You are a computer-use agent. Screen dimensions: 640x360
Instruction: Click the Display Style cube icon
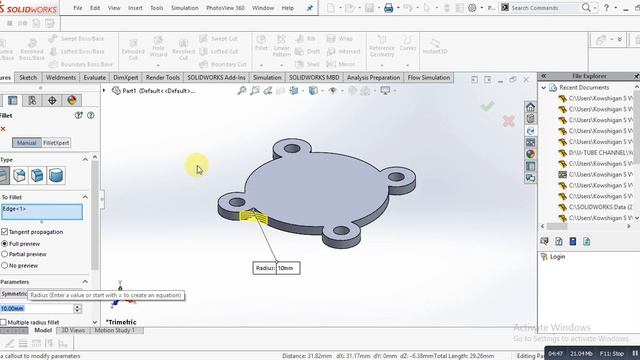(313, 91)
